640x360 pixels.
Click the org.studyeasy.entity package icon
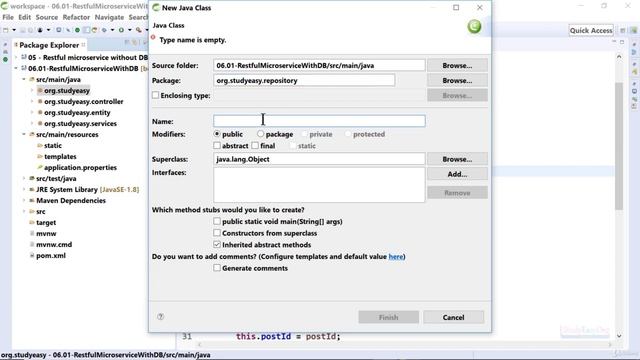[x=40, y=112]
